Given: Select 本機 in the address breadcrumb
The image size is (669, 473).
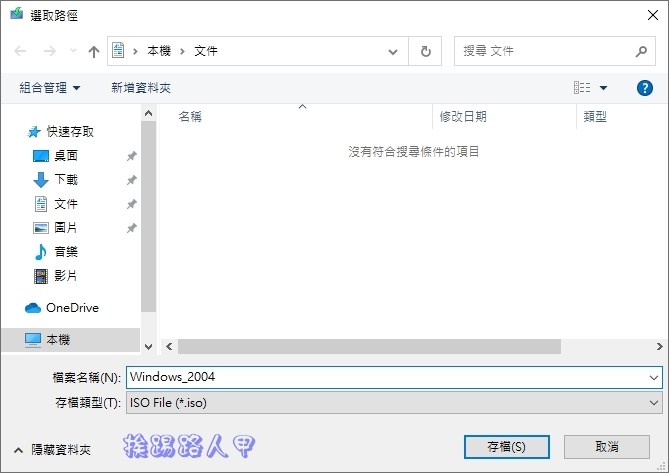Looking at the screenshot, I should pyautogui.click(x=159, y=51).
